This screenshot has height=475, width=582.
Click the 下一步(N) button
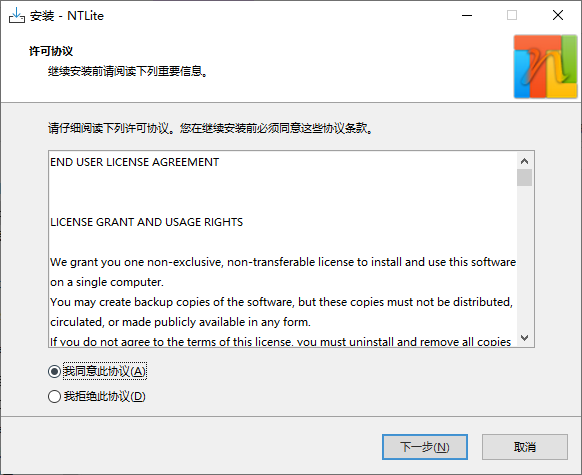click(x=425, y=447)
